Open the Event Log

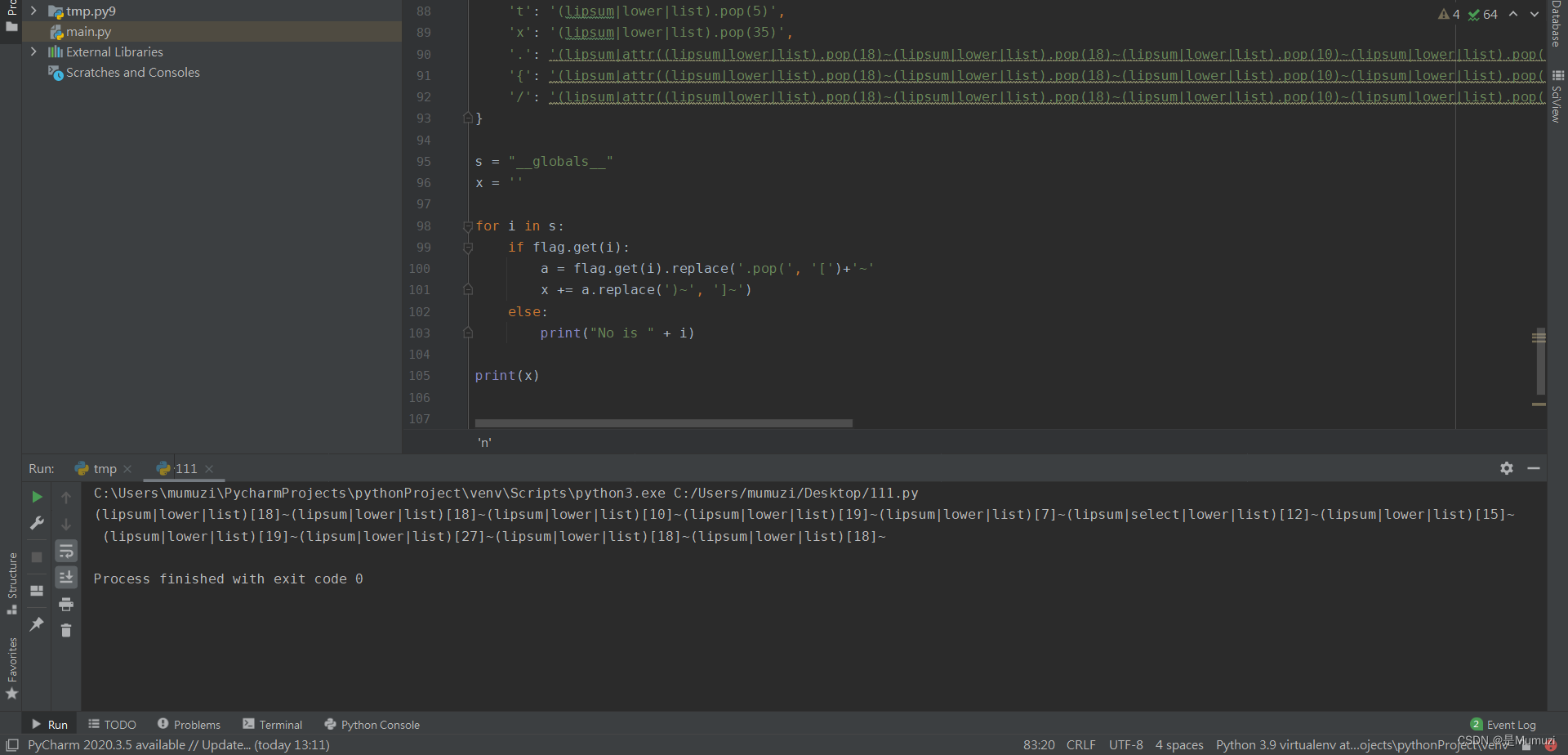pos(1503,725)
